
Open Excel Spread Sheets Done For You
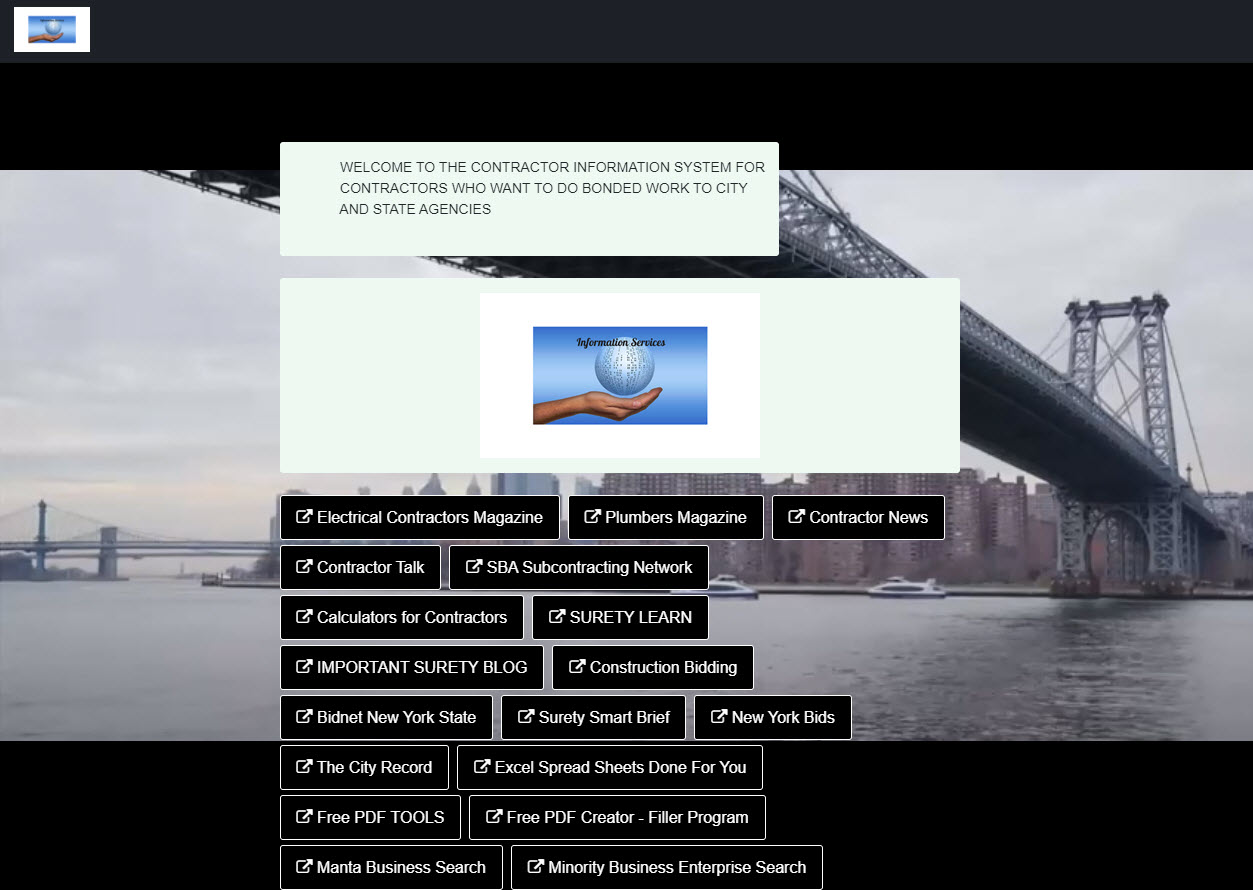[x=609, y=767]
